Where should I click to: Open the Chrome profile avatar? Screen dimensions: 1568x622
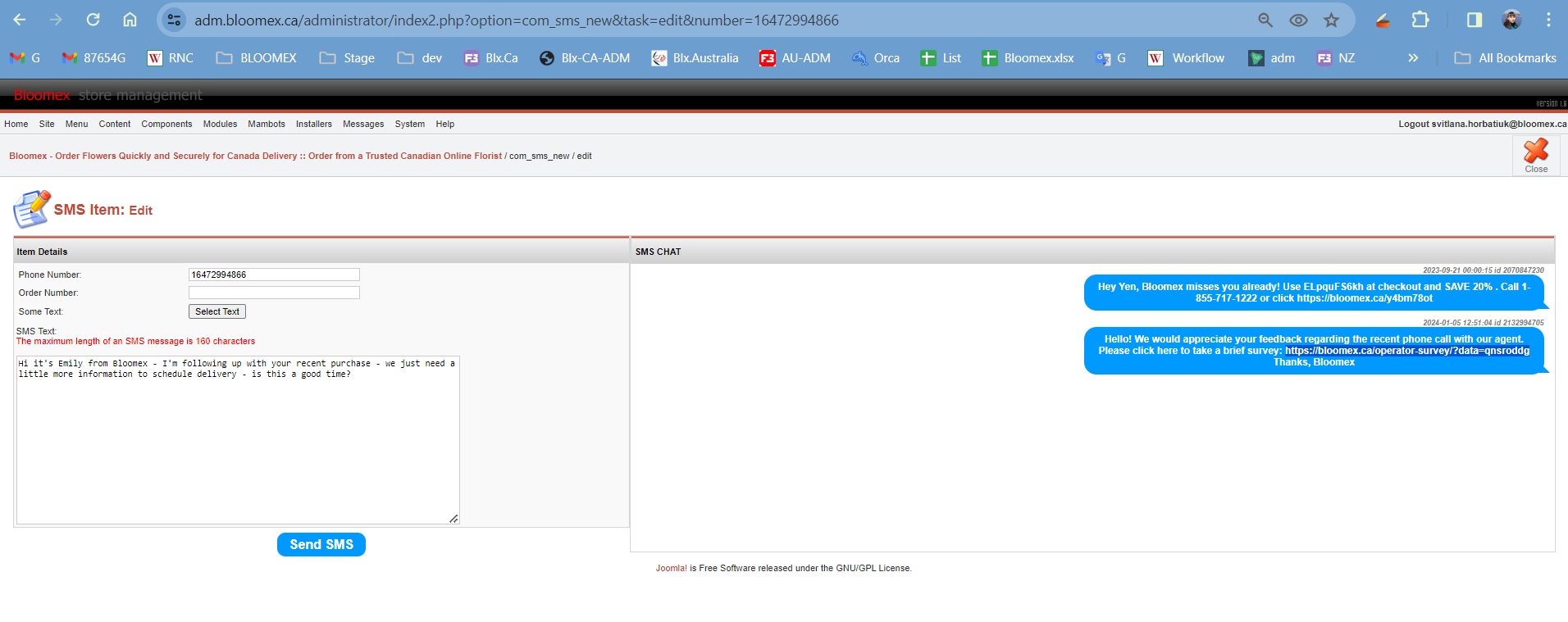pos(1511,20)
